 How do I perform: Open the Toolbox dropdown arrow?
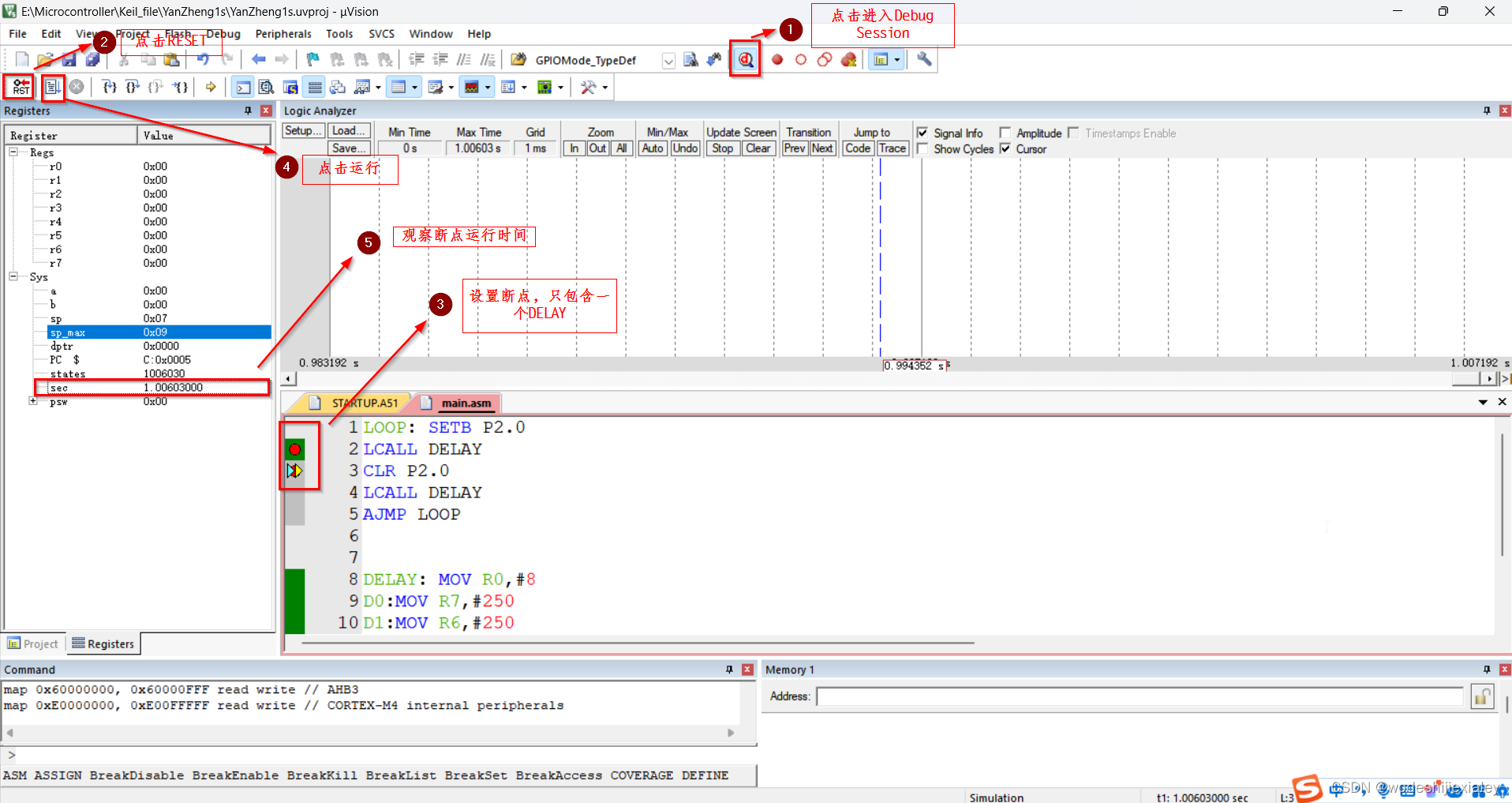605,88
